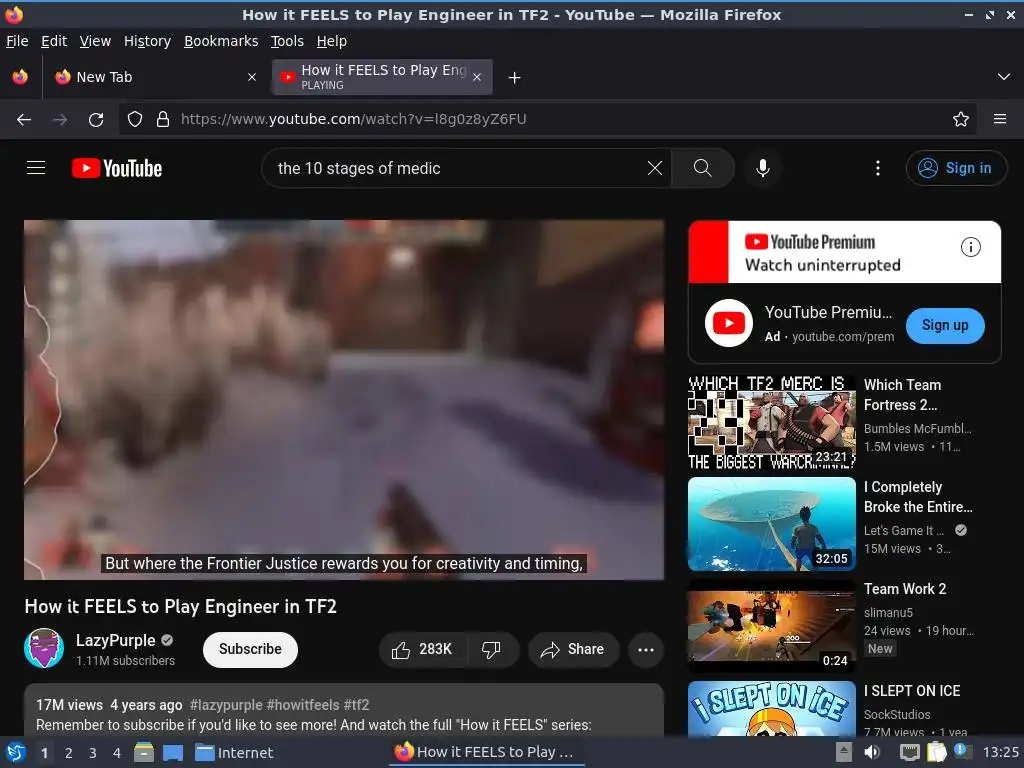Expand the list all tabs chevron
This screenshot has width=1024, height=768.
click(1004, 77)
